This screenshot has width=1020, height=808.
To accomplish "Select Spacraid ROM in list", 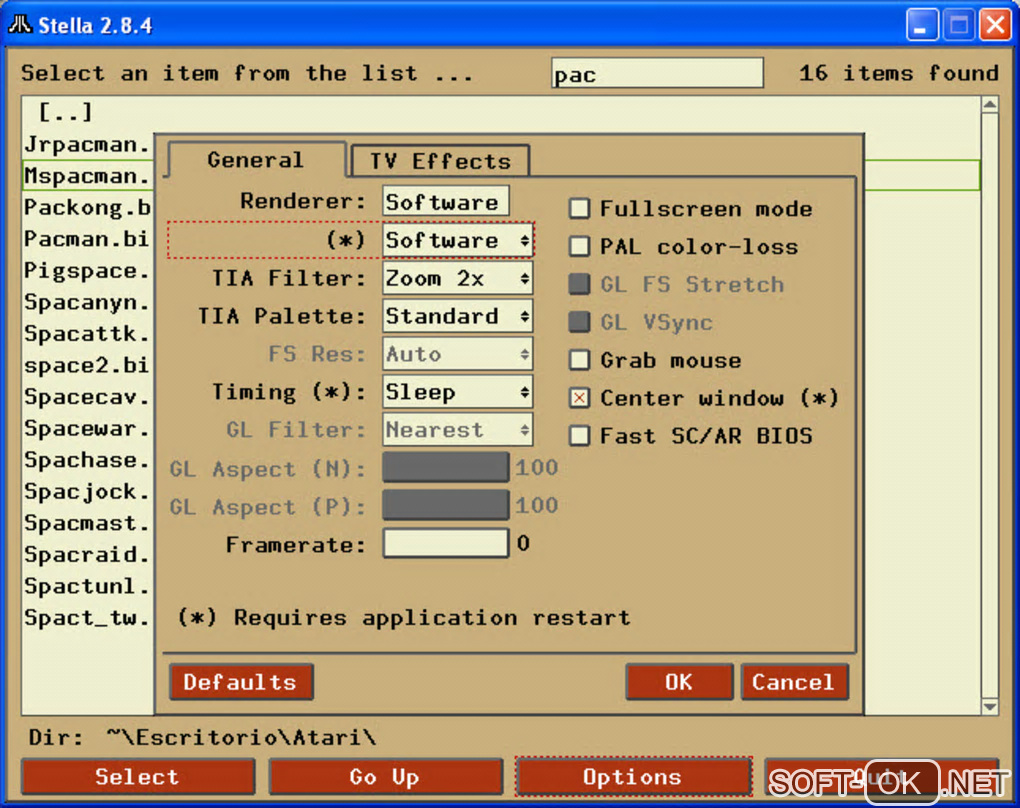I will click(87, 555).
